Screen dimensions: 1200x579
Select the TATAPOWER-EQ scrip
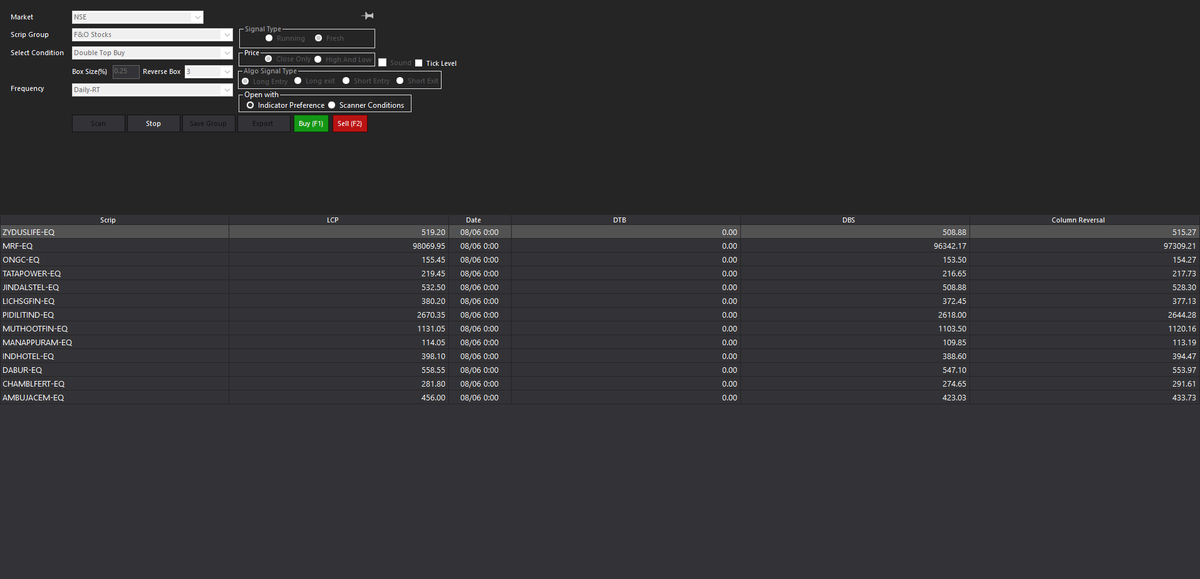(32, 273)
